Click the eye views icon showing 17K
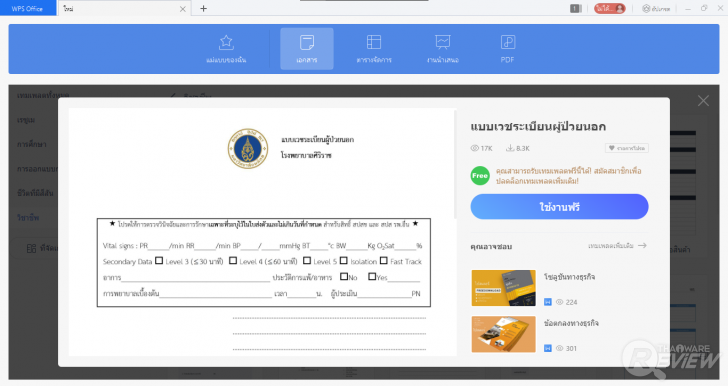728x386 pixels. pyautogui.click(x=474, y=148)
